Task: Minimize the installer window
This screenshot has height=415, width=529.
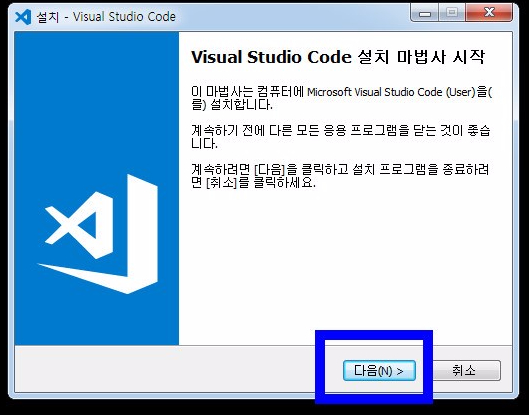Action: pyautogui.click(x=425, y=13)
